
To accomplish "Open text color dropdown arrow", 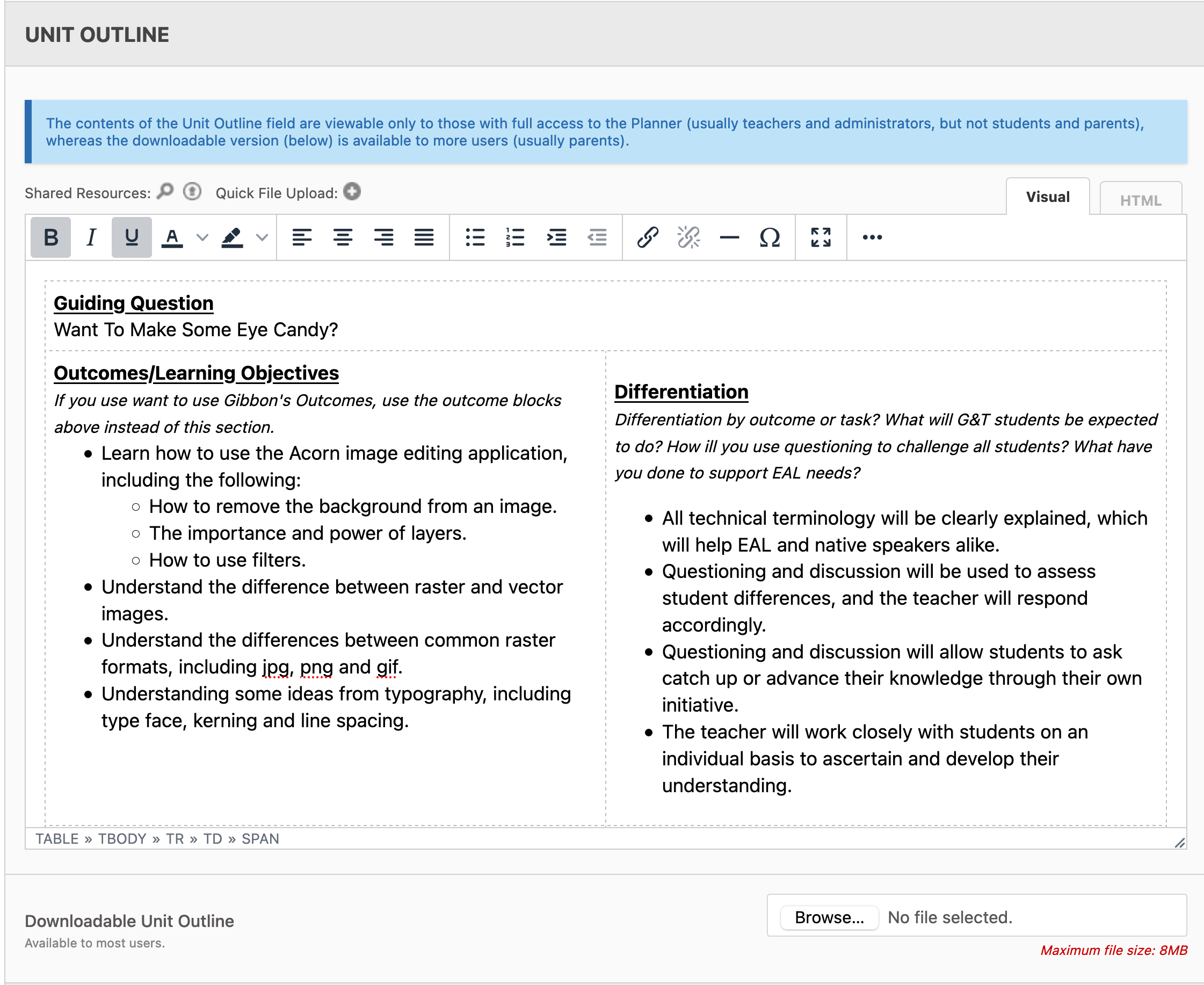I will click(202, 237).
